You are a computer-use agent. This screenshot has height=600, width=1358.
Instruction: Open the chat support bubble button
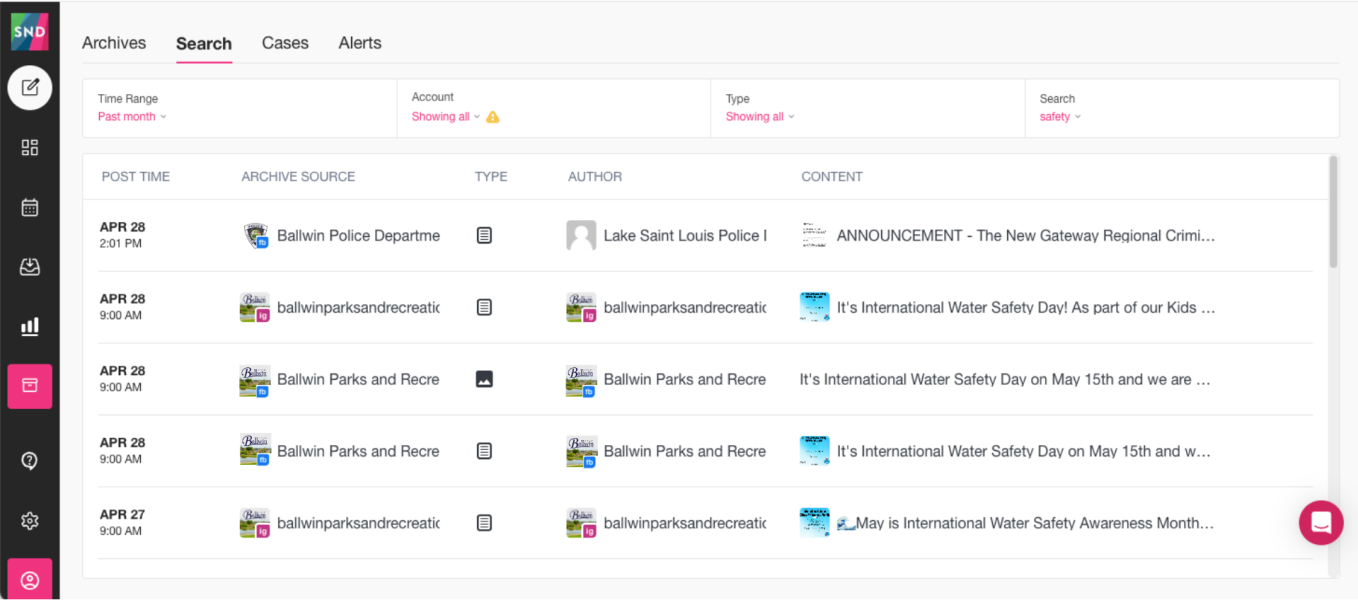1320,522
